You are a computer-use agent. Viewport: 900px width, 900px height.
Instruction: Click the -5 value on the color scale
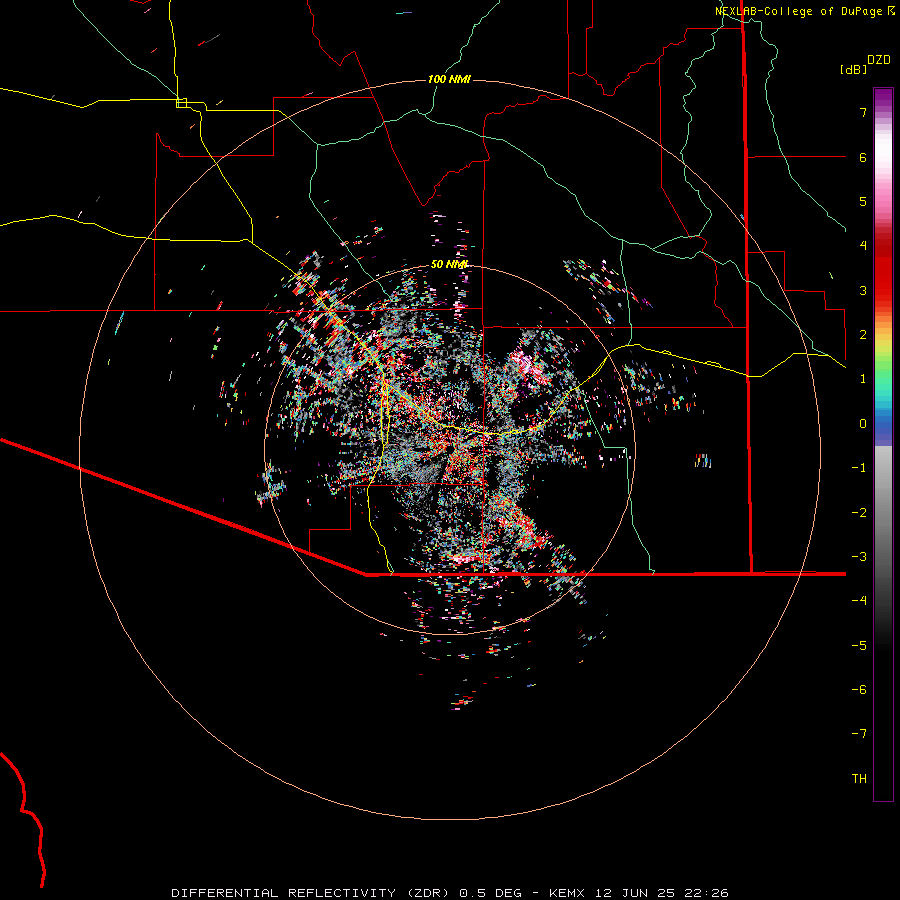point(859,646)
